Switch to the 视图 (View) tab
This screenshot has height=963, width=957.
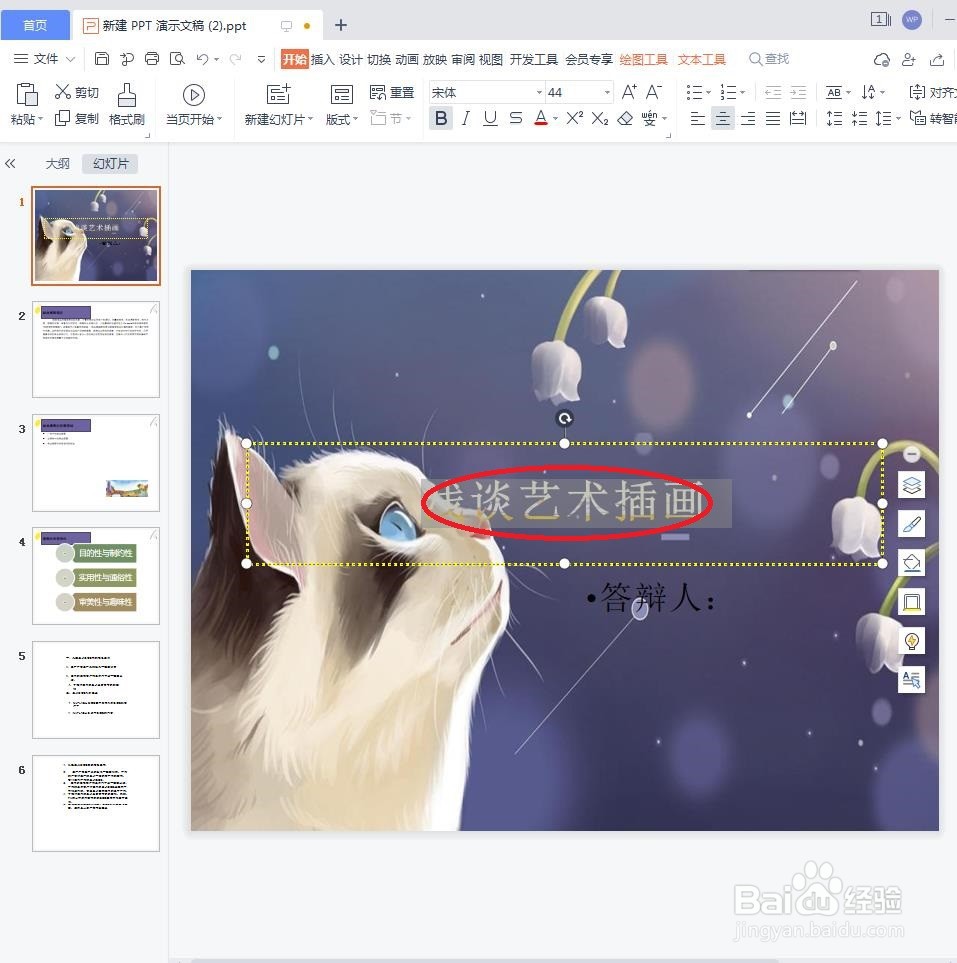490,60
